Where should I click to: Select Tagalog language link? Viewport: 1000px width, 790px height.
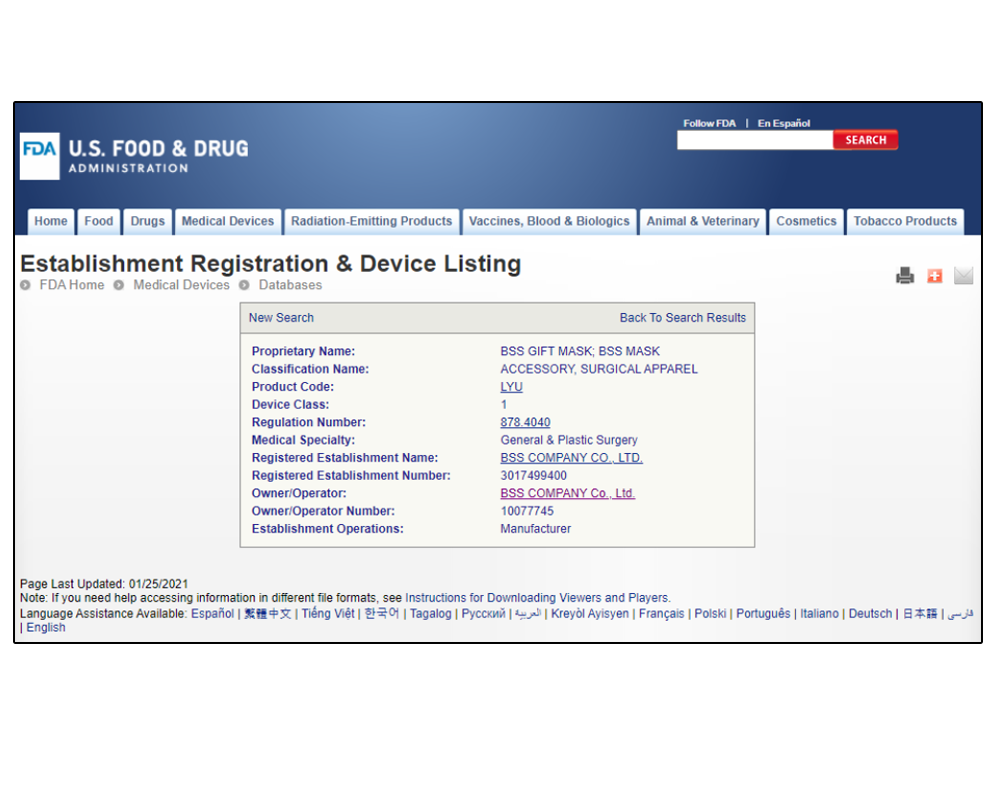click(430, 613)
